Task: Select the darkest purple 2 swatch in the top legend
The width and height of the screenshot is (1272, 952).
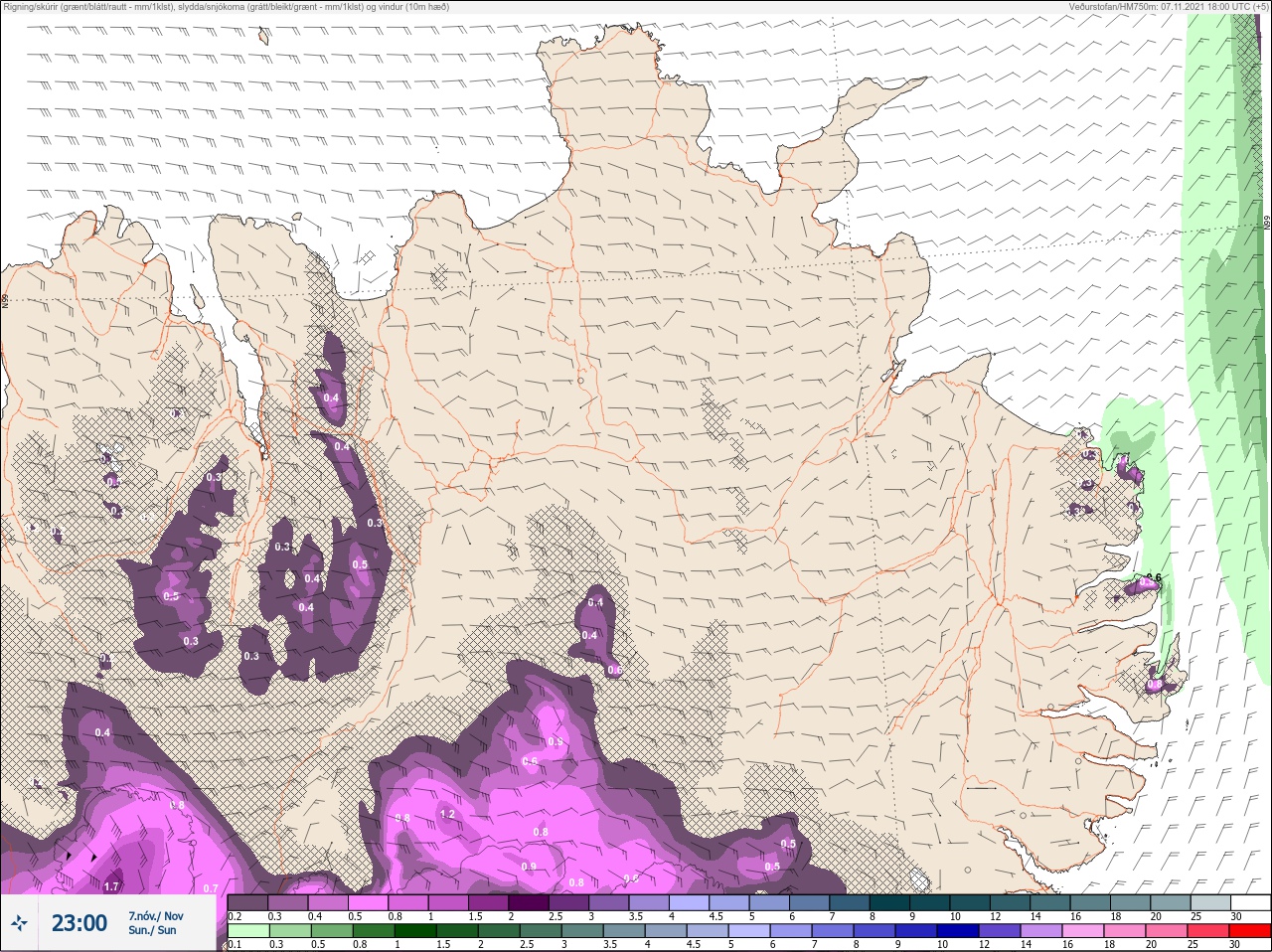Action: [x=529, y=903]
